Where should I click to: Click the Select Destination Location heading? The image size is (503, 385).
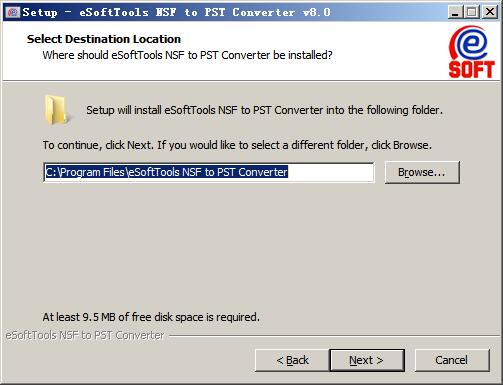pos(104,39)
